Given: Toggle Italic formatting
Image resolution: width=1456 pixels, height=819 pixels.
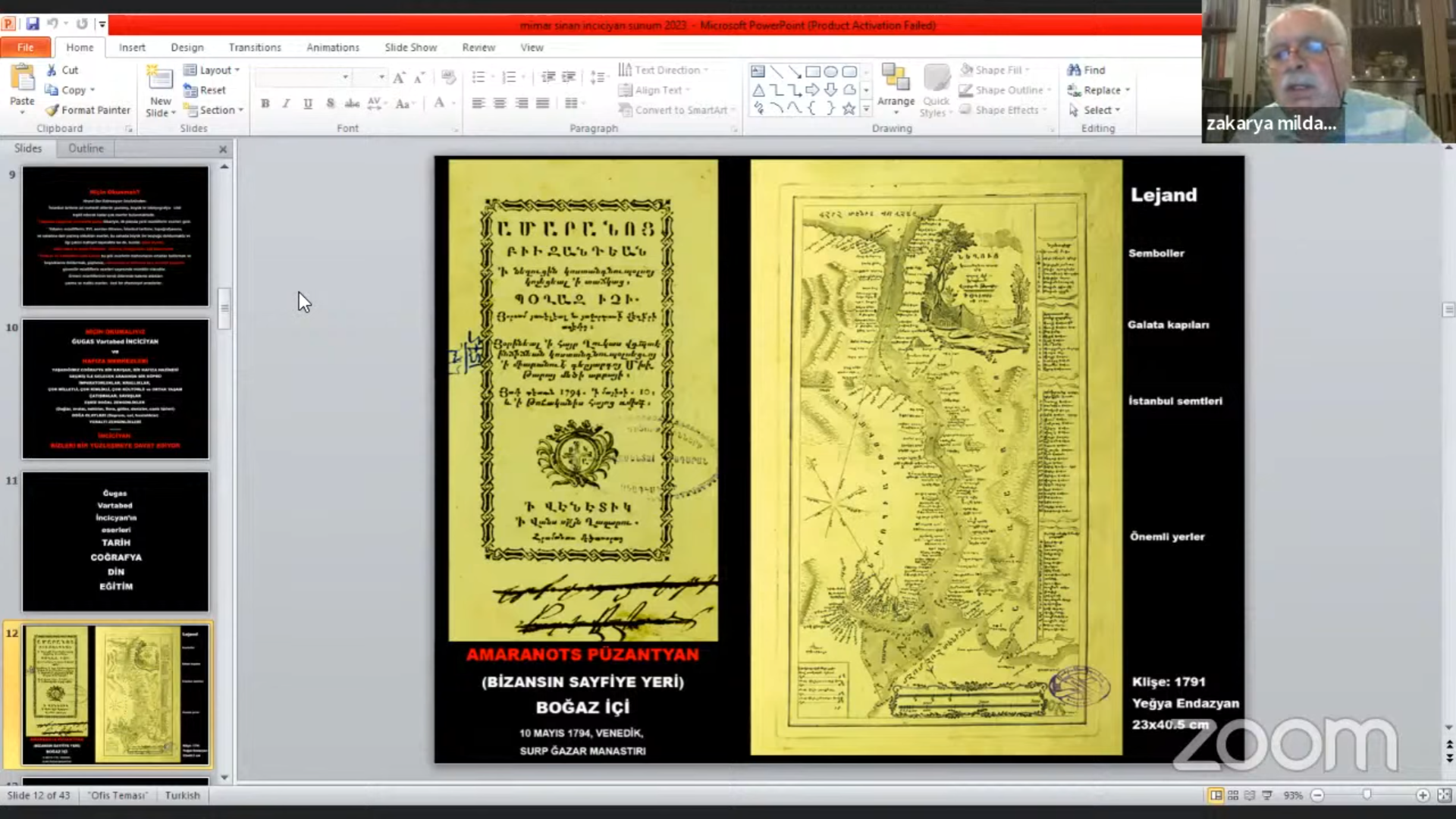Looking at the screenshot, I should [x=286, y=104].
